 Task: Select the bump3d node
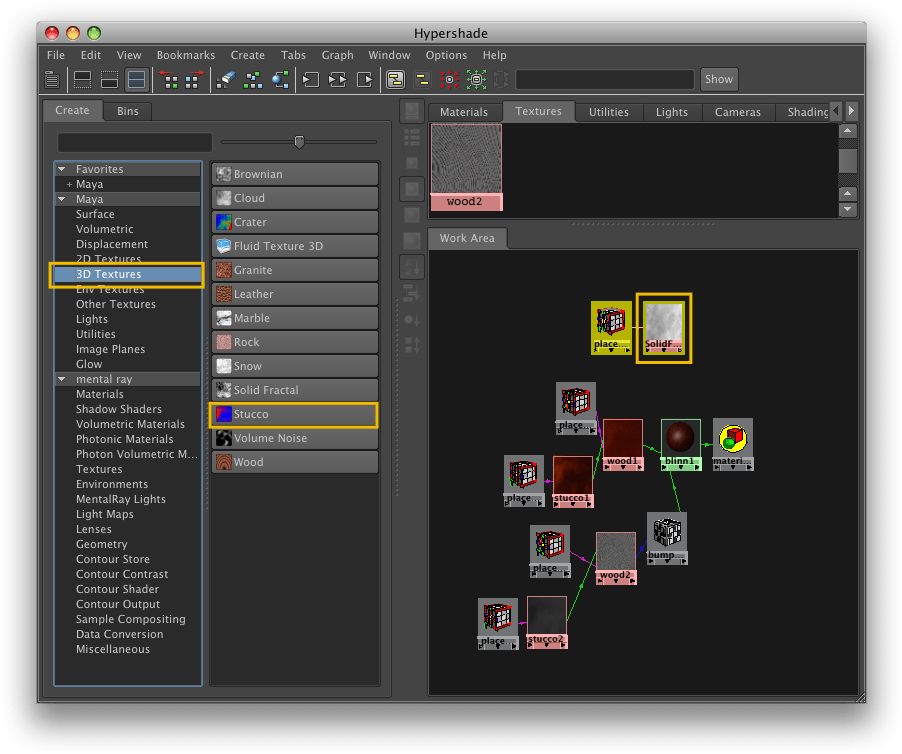[x=667, y=538]
